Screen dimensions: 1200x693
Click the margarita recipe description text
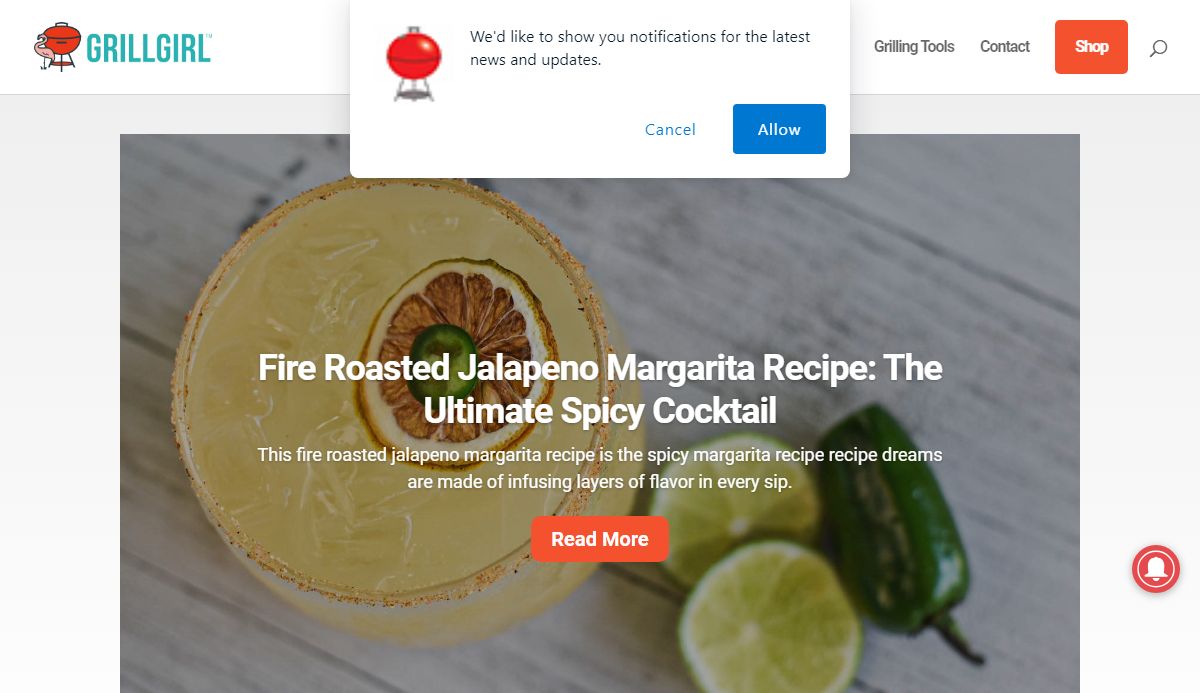click(600, 468)
